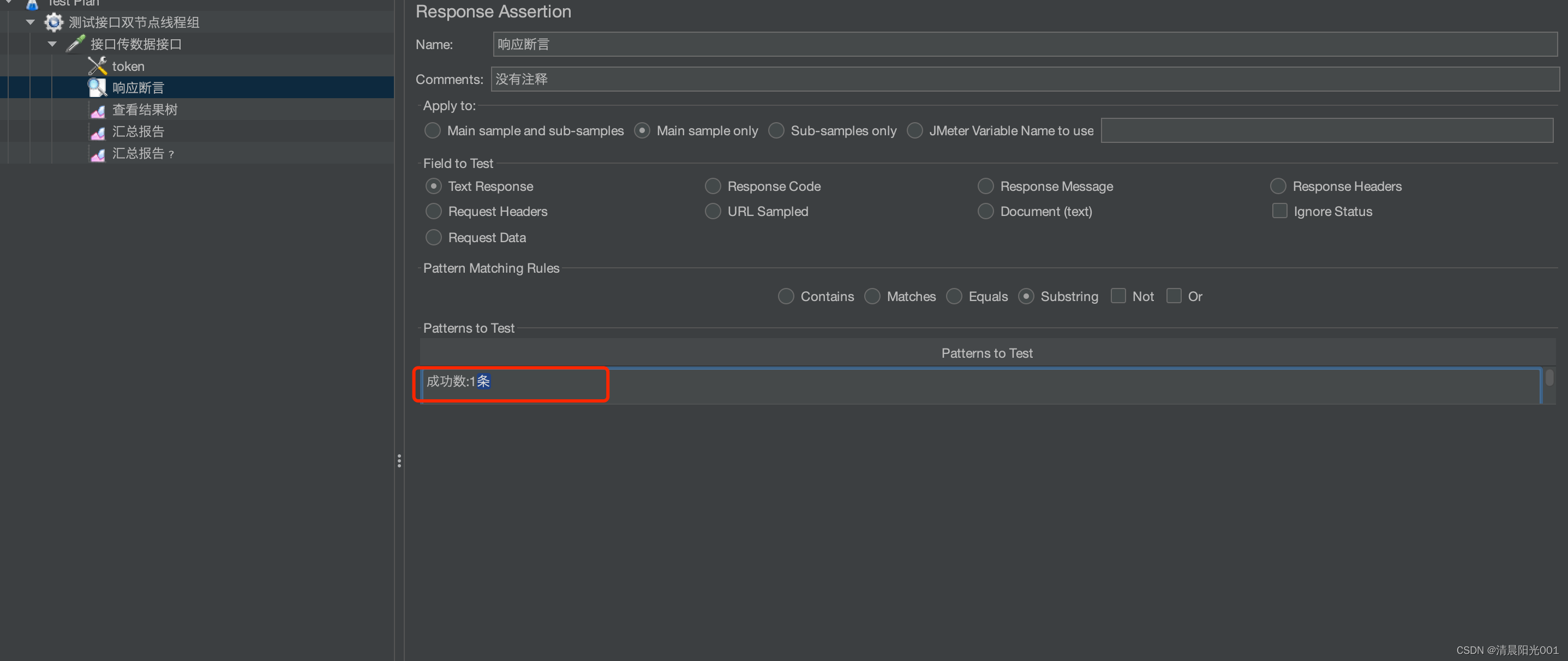The height and width of the screenshot is (661, 1568).
Task: Click the Test Plan flask icon
Action: pyautogui.click(x=32, y=4)
